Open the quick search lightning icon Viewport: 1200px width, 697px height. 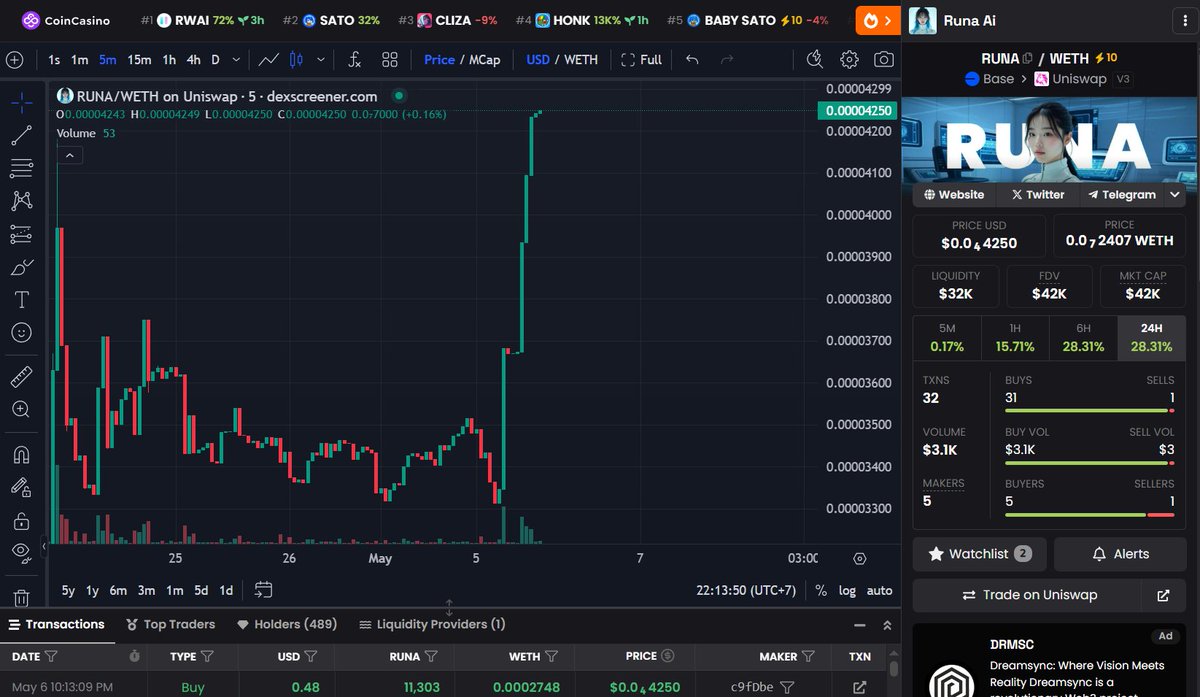click(x=815, y=59)
